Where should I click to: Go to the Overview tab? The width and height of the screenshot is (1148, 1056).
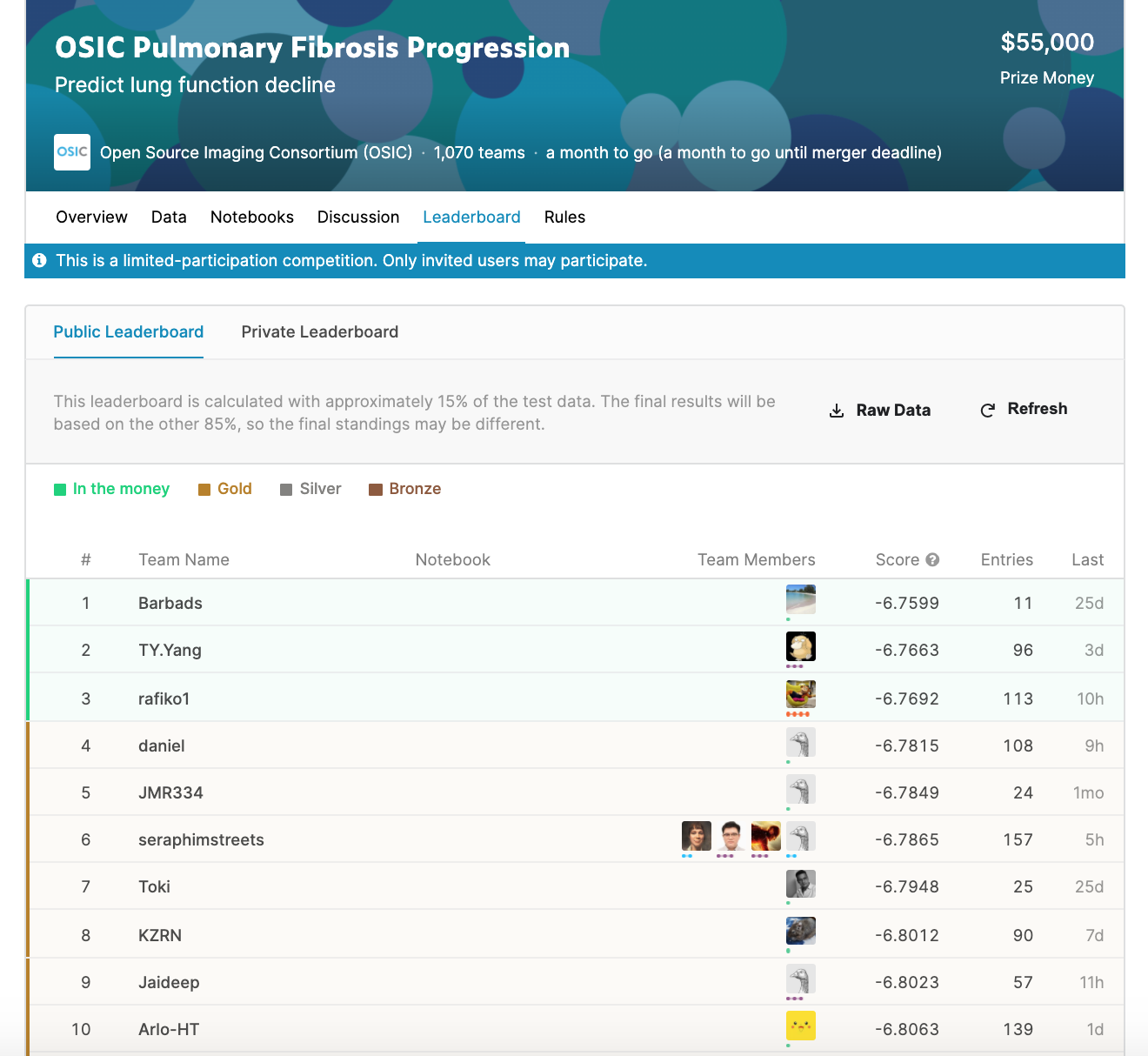91,217
